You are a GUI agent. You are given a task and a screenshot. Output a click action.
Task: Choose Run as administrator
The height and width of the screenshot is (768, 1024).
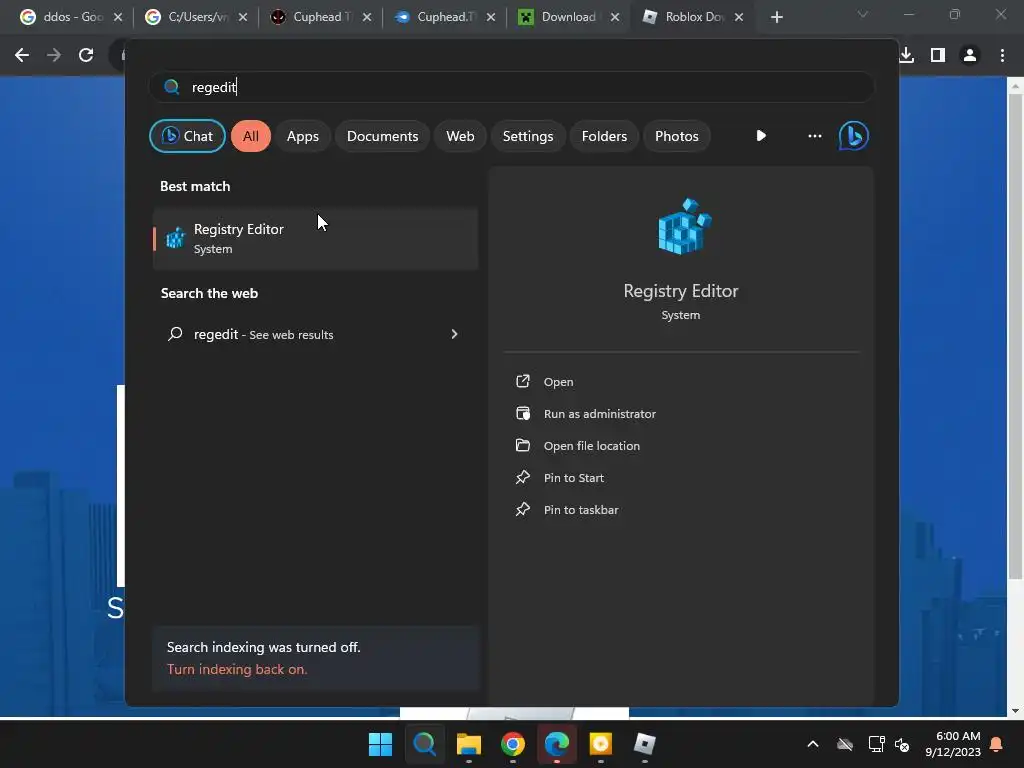click(600, 414)
